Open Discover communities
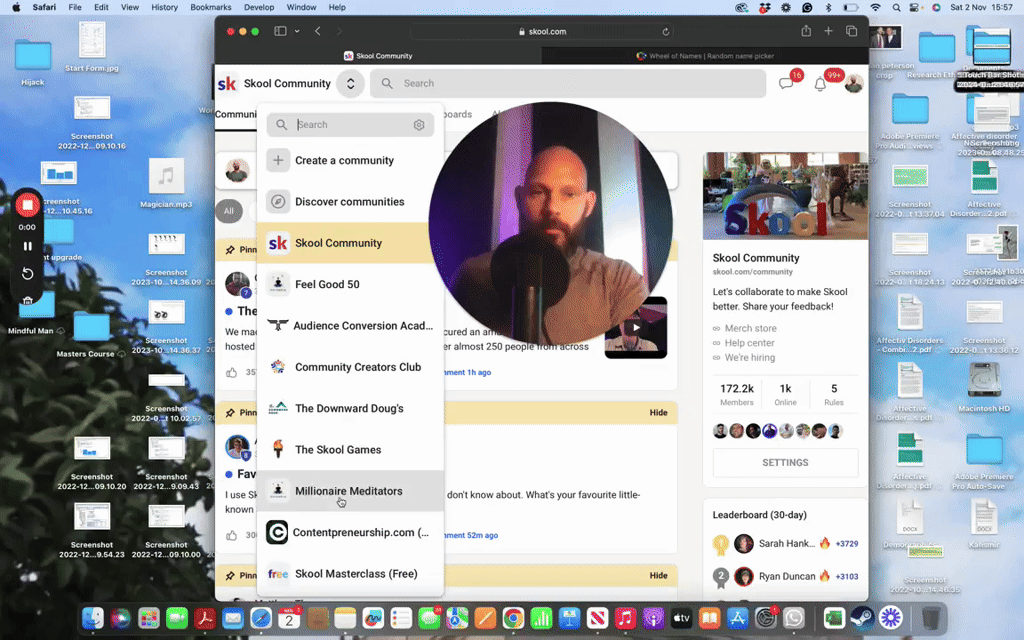The width and height of the screenshot is (1024, 640). pyautogui.click(x=350, y=202)
